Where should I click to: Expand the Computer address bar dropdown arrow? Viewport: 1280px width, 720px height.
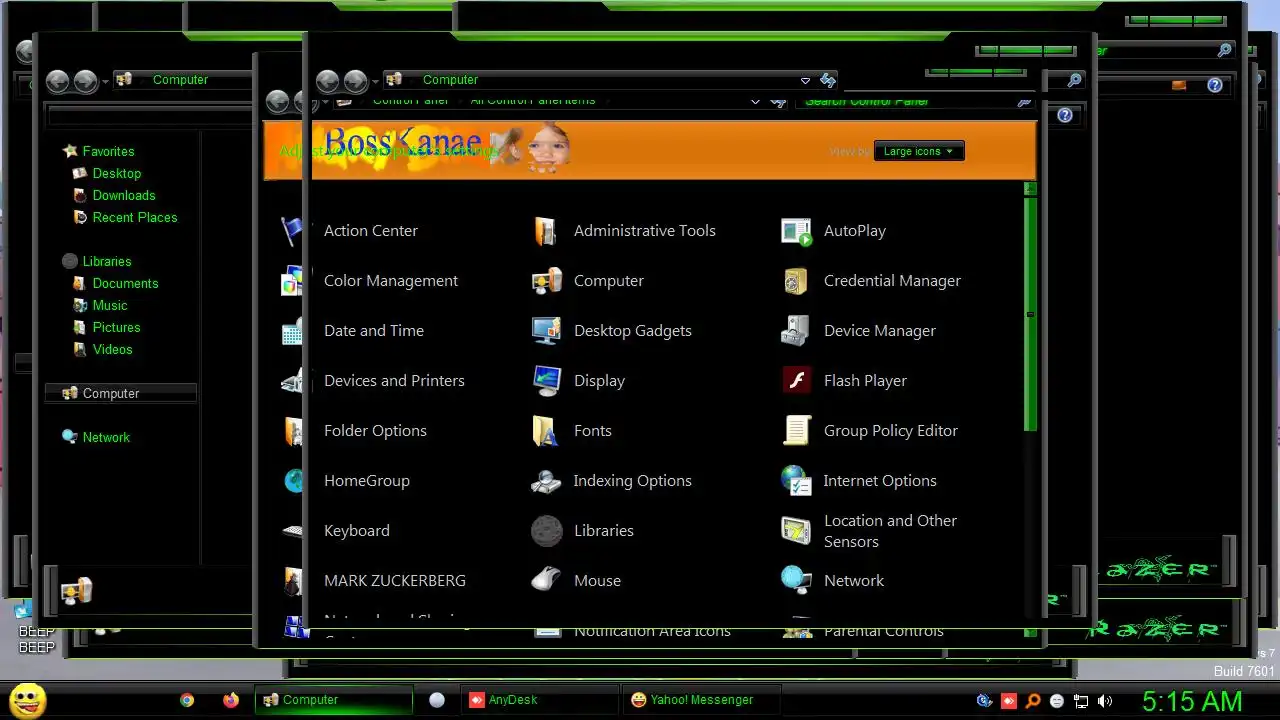(805, 80)
